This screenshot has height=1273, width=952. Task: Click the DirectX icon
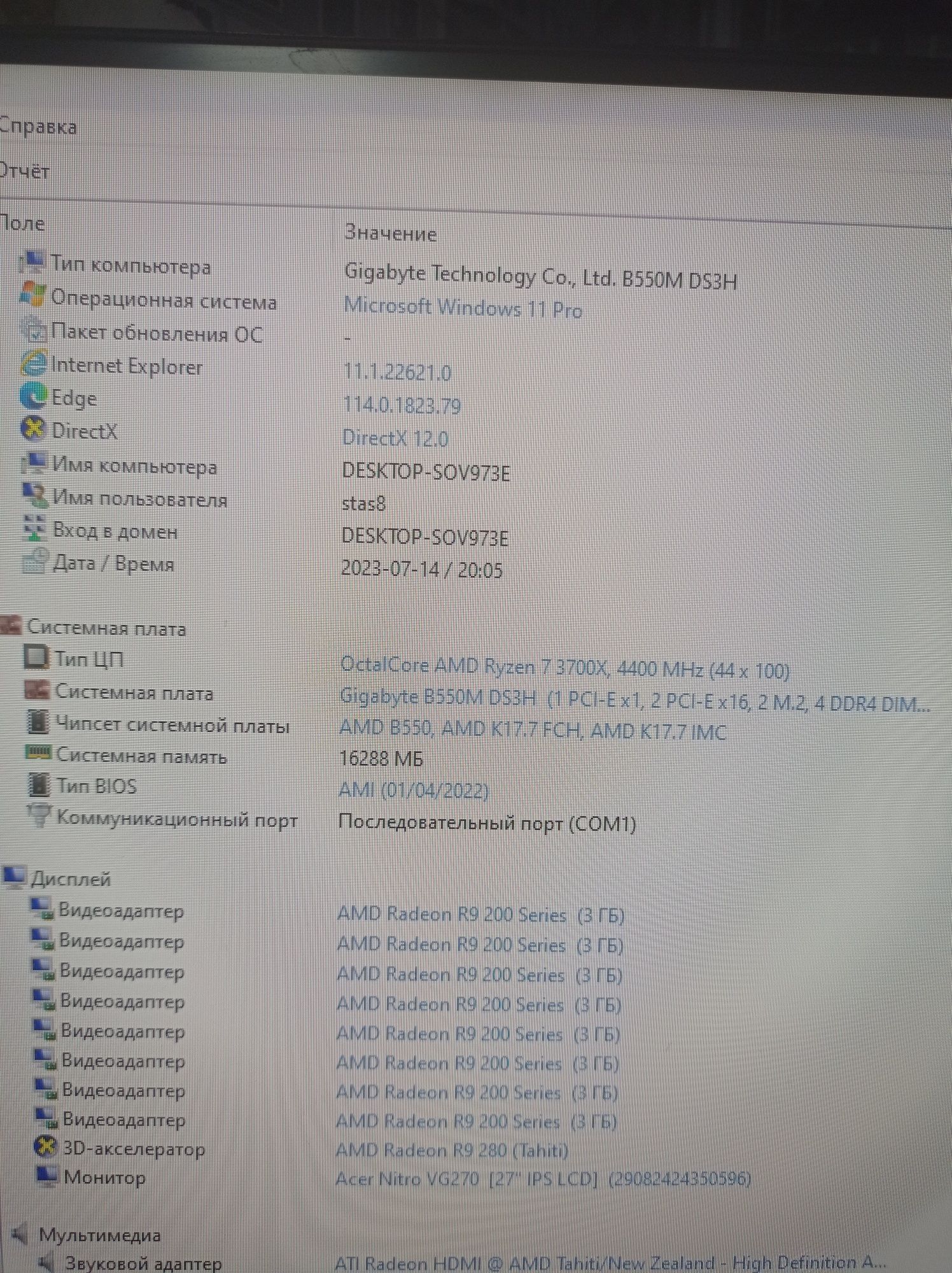coord(33,429)
